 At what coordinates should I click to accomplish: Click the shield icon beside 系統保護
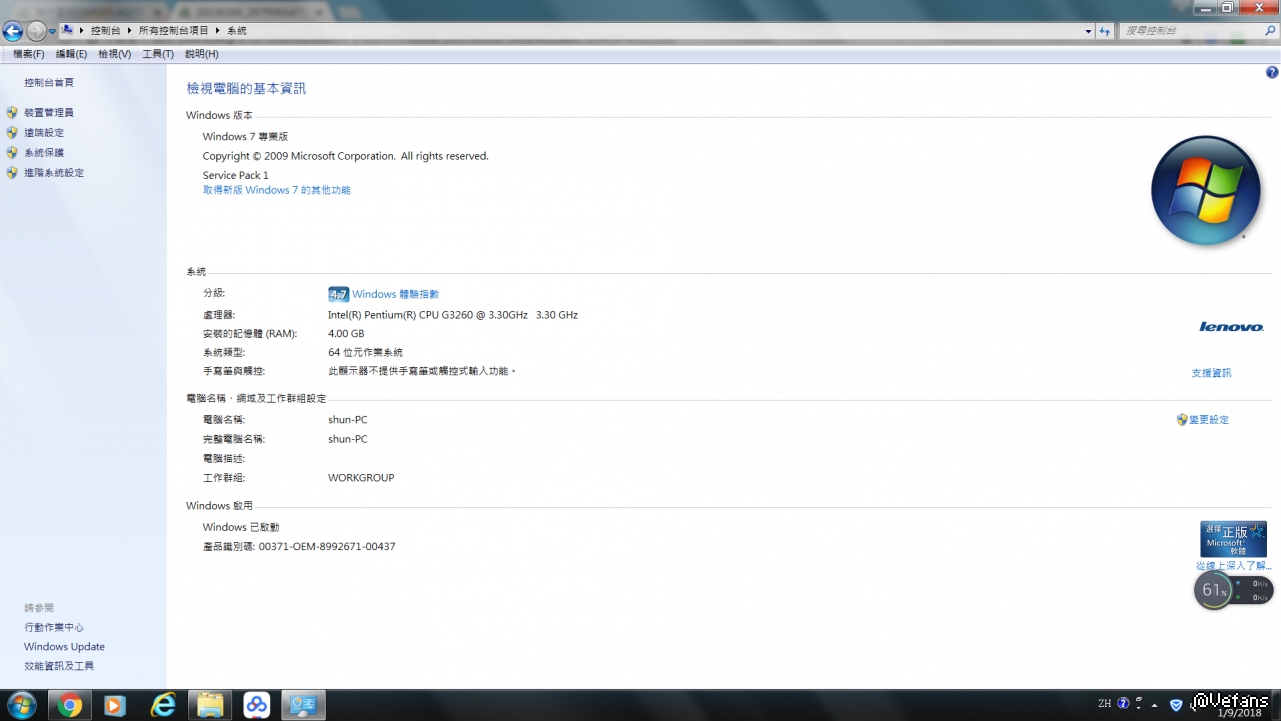12,153
